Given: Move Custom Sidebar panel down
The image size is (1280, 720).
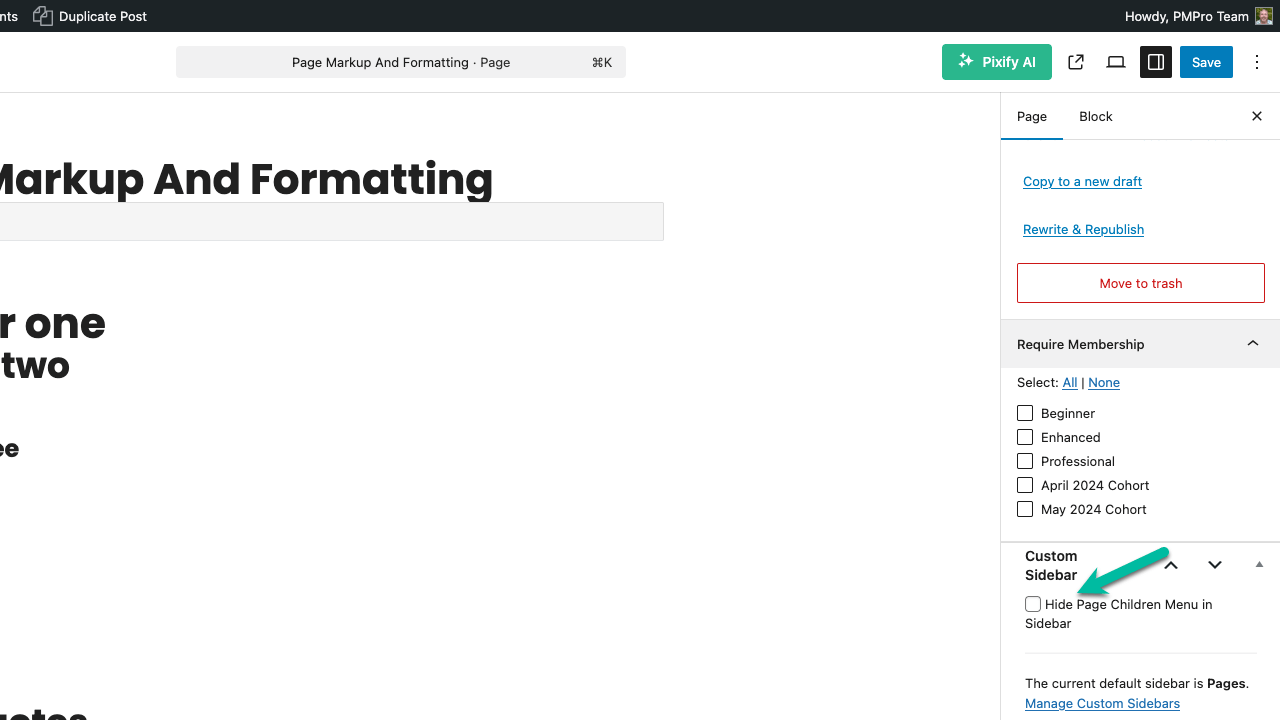Looking at the screenshot, I should [1215, 565].
